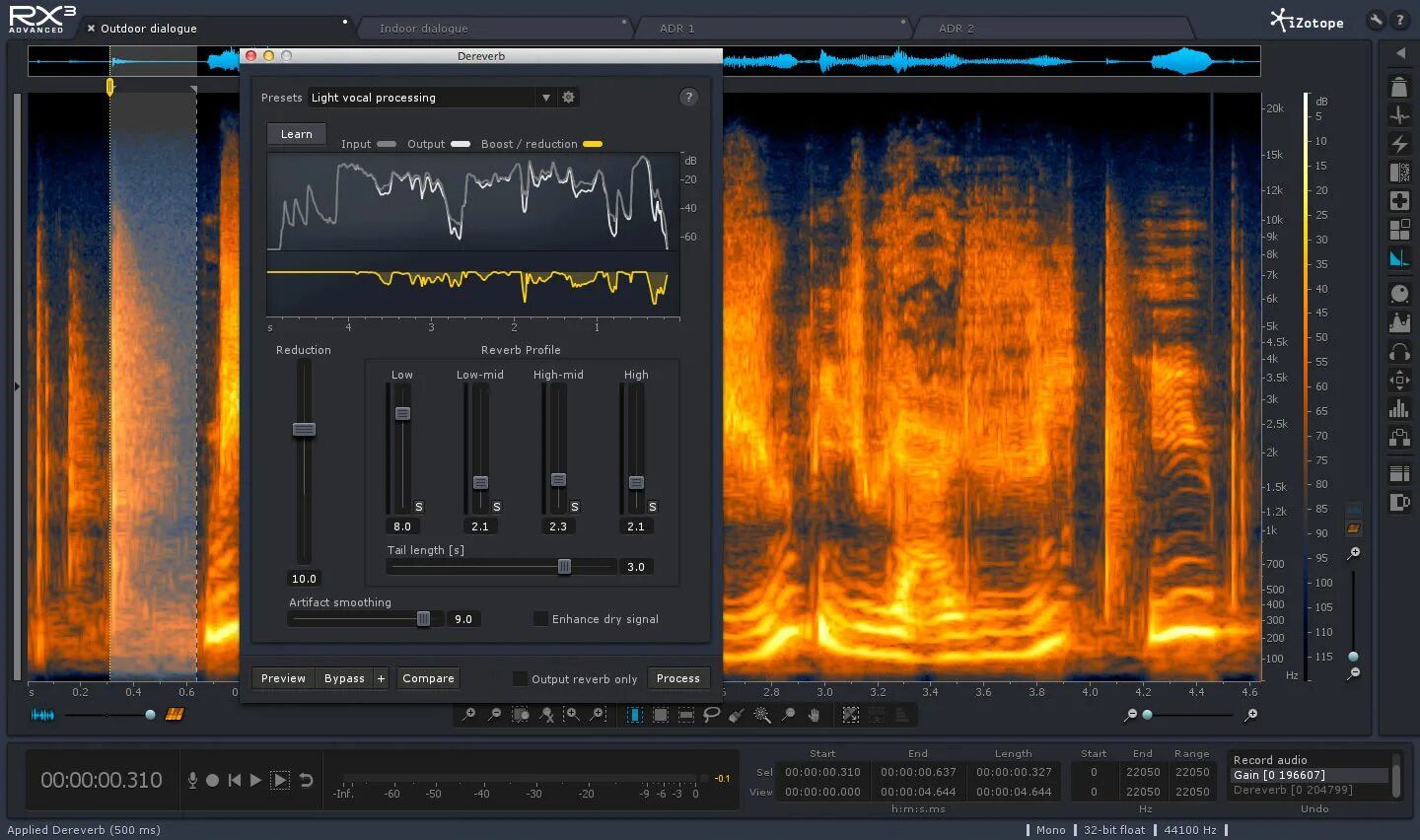Toggle invert selection icon in toolbar
The image size is (1420, 840).
(x=851, y=715)
